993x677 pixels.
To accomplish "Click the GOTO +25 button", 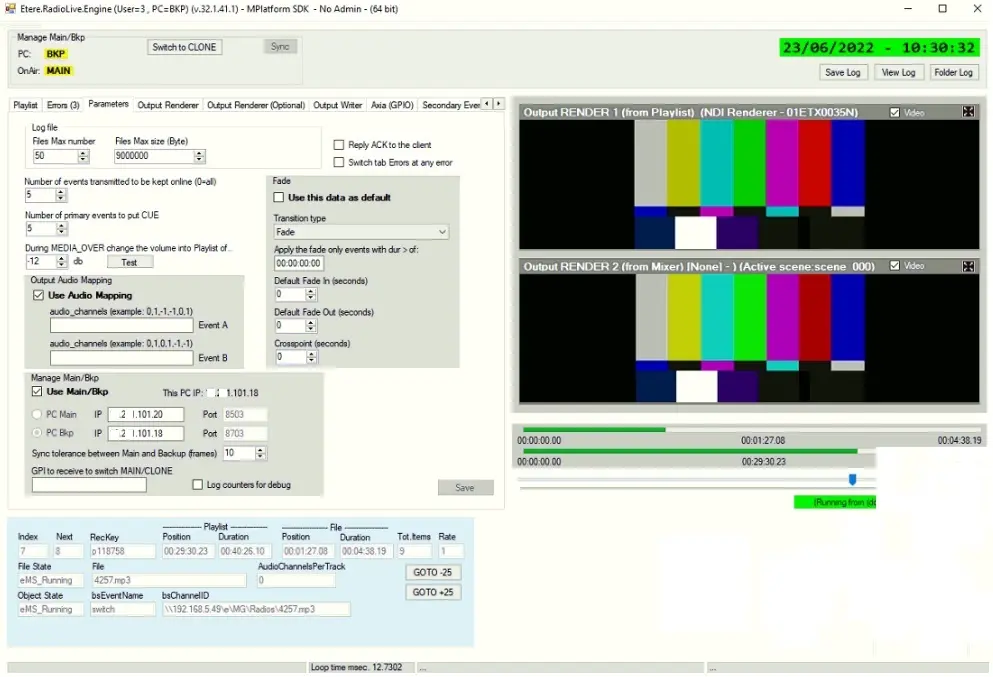I will tap(433, 592).
